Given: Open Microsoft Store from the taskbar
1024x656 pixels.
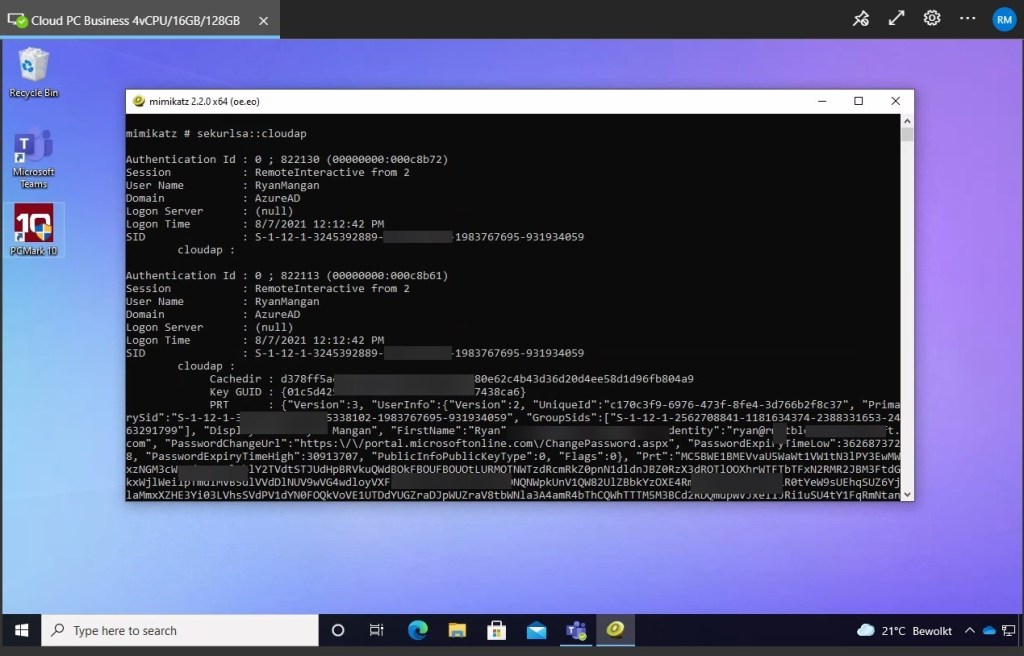Looking at the screenshot, I should pos(496,631).
